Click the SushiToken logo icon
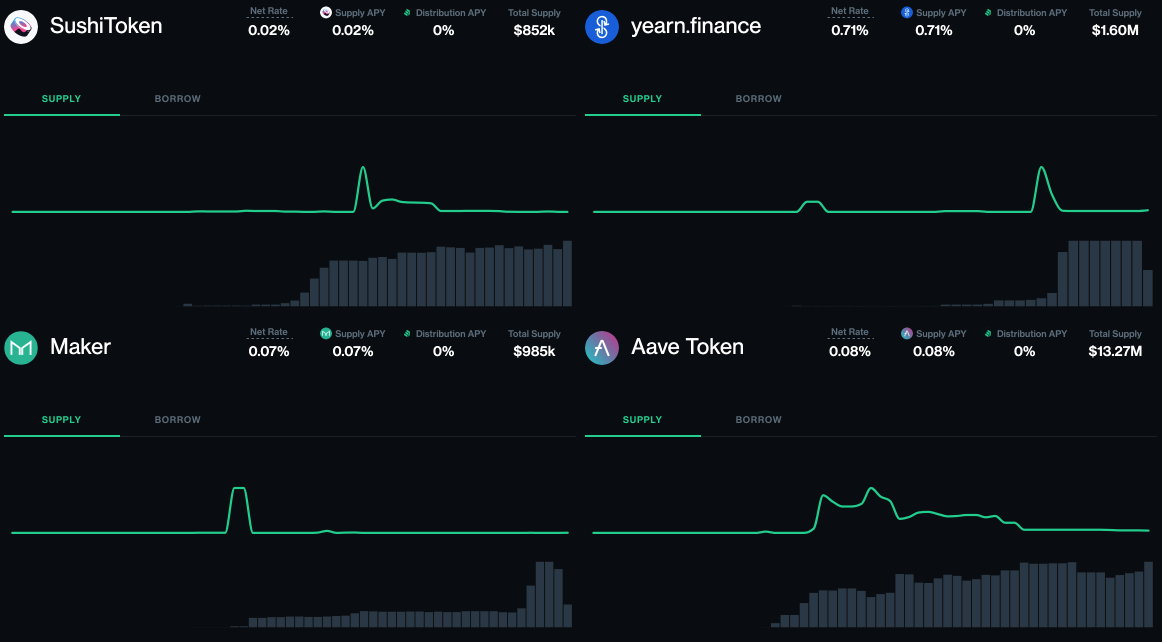 click(21, 27)
